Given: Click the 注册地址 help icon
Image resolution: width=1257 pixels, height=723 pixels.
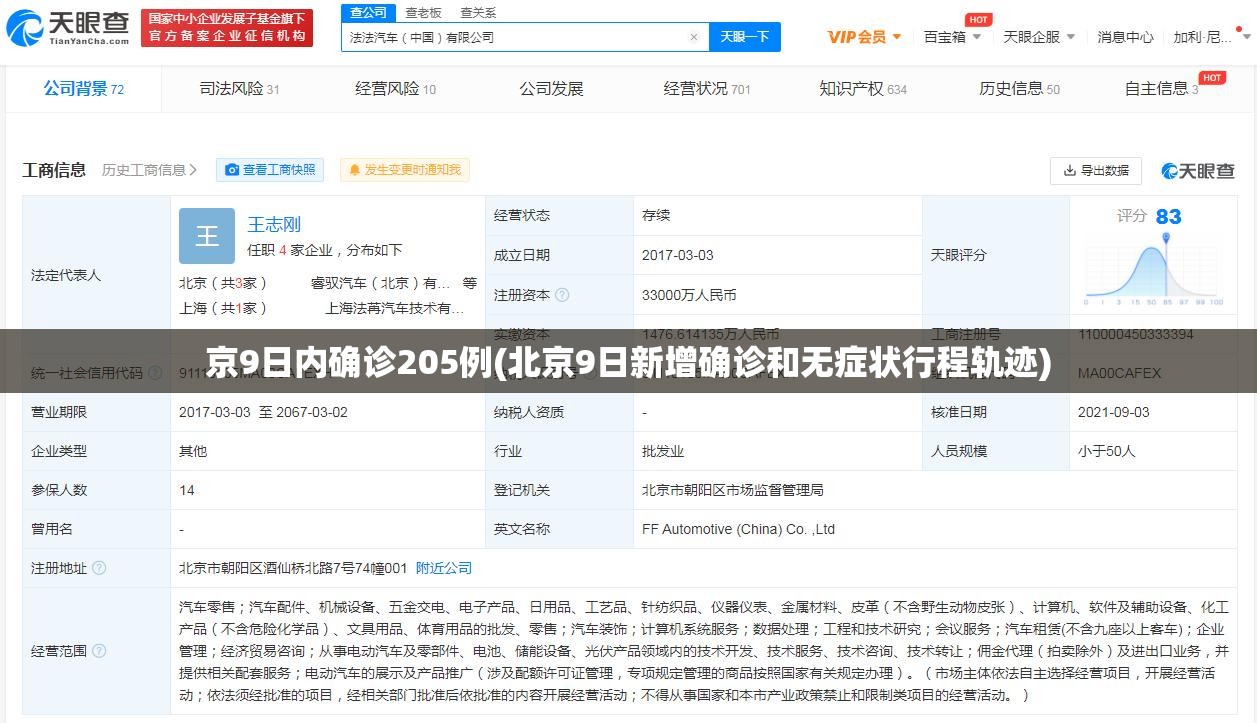Looking at the screenshot, I should 99,568.
